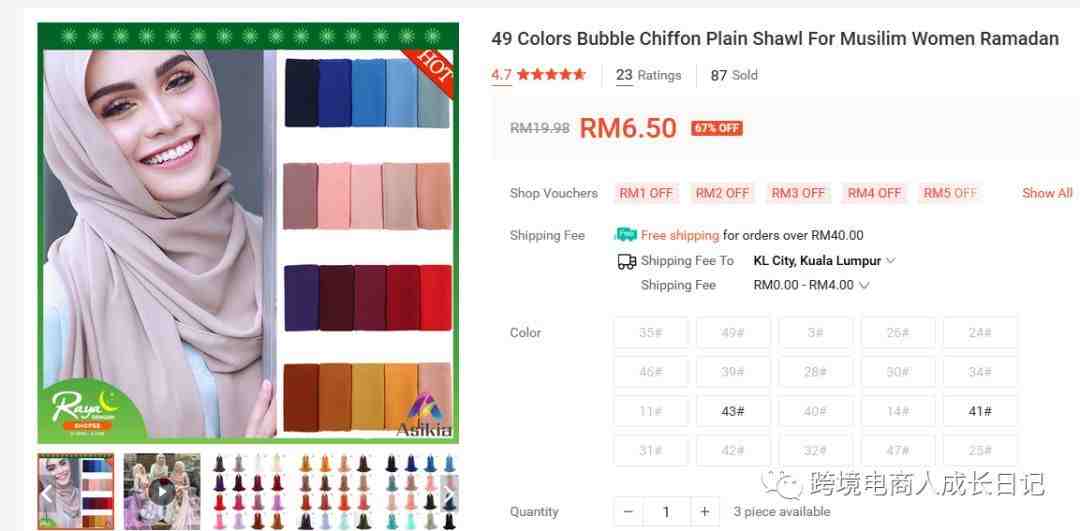Click the previous thumbnail arrow
The image size is (1080, 531).
point(46,493)
